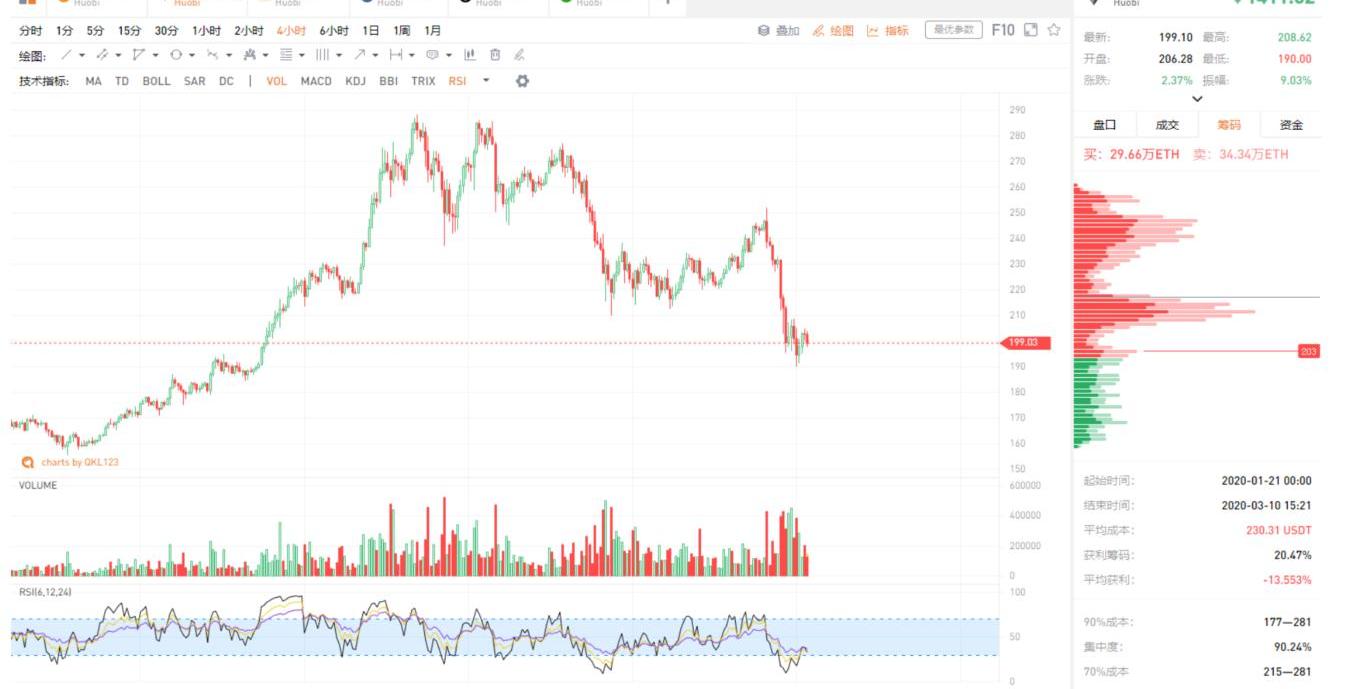Screen dimensions: 1355x689
Task: Expand the price details chevron
Action: click(x=1197, y=99)
